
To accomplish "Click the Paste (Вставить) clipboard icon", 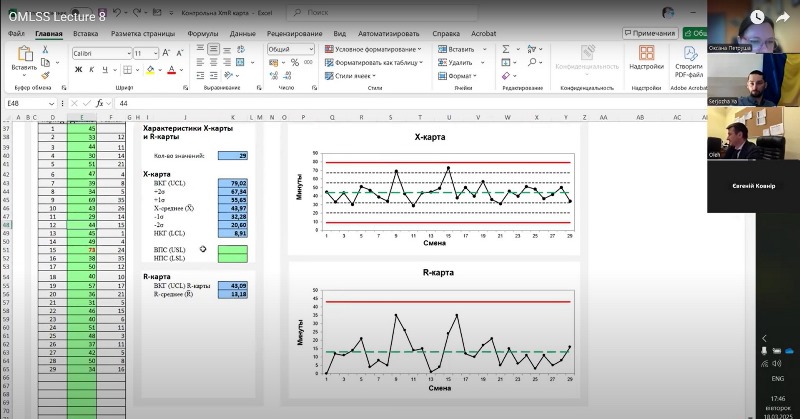I will point(24,53).
